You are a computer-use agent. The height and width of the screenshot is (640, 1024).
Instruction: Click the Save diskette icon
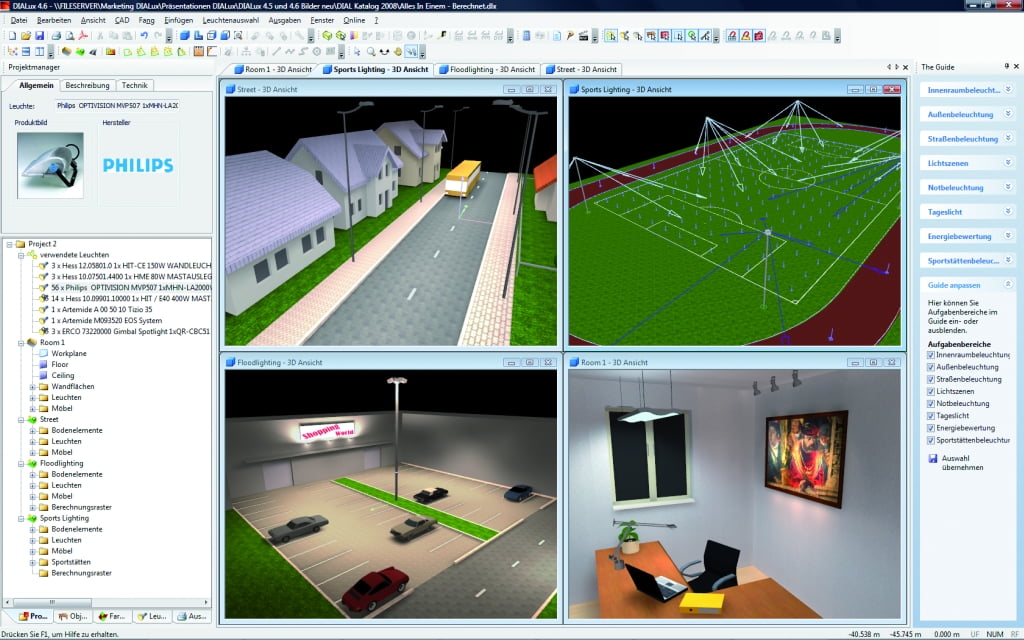[x=39, y=36]
